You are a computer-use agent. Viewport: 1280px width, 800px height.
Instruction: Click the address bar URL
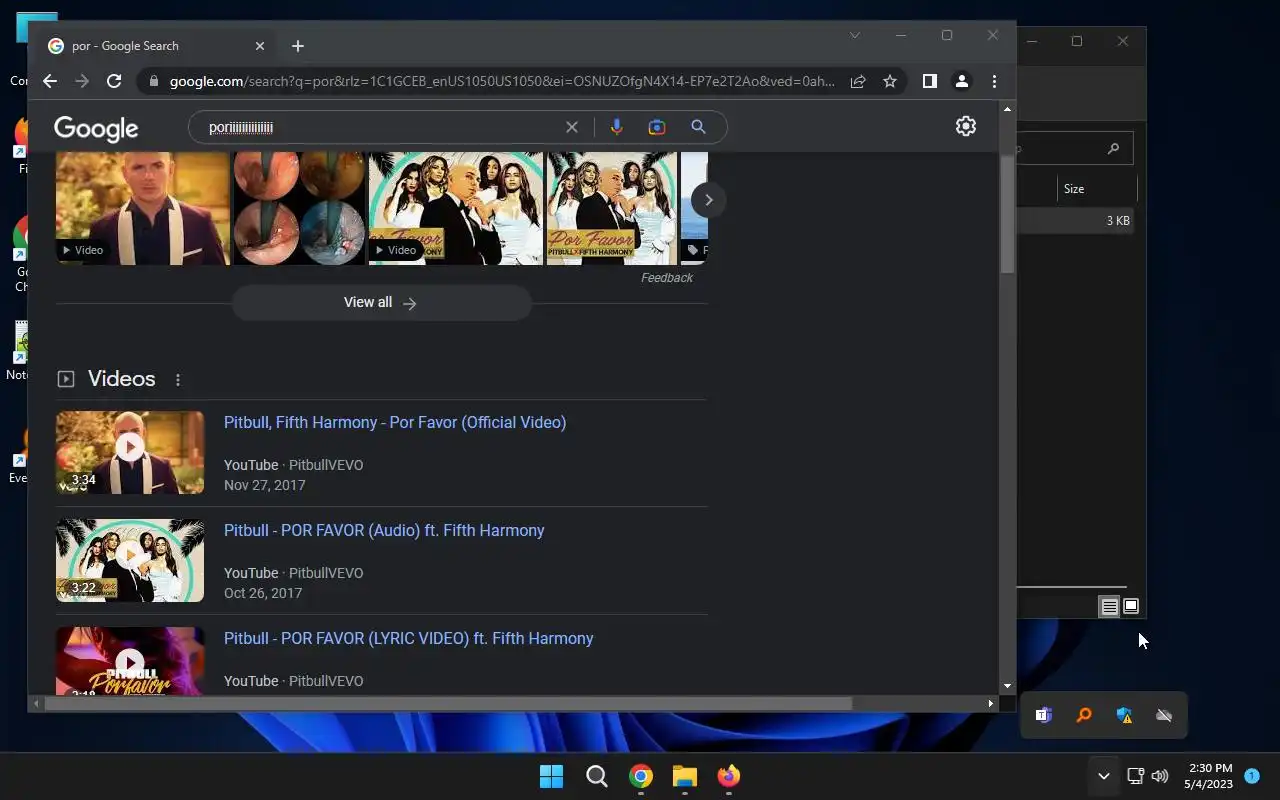pos(502,82)
